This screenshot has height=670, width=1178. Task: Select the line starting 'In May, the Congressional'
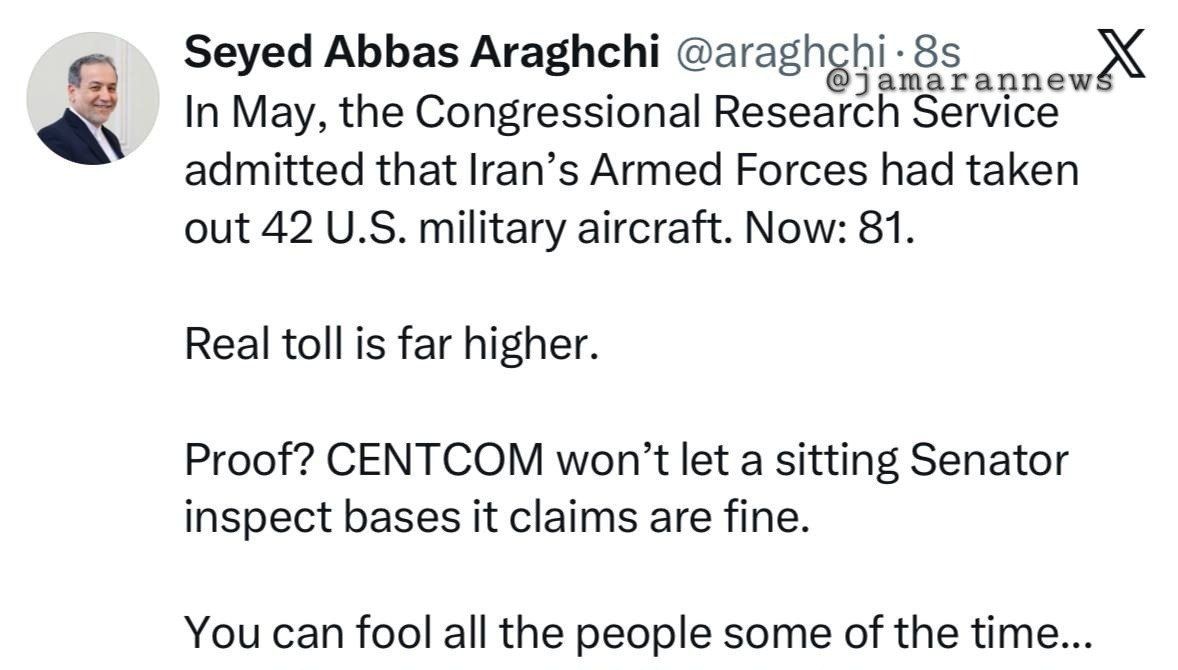click(x=621, y=113)
